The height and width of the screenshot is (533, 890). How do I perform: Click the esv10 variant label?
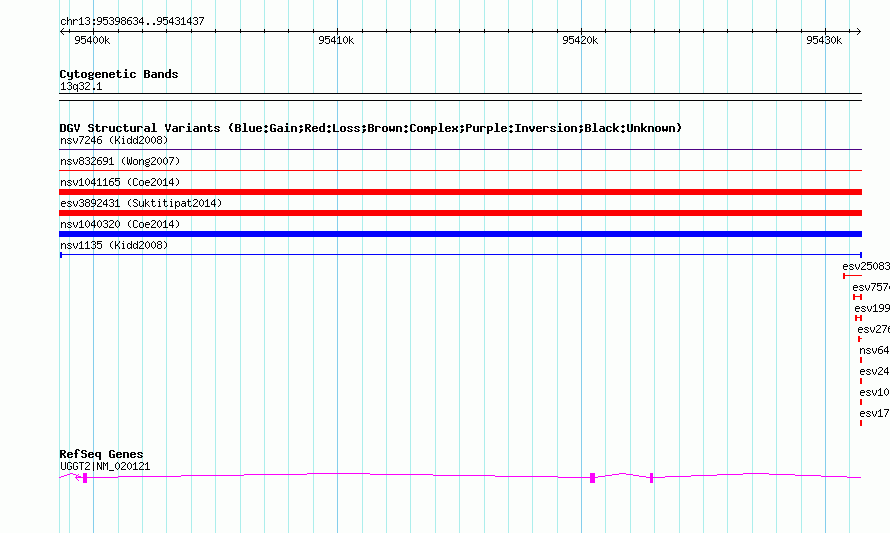tap(875, 392)
